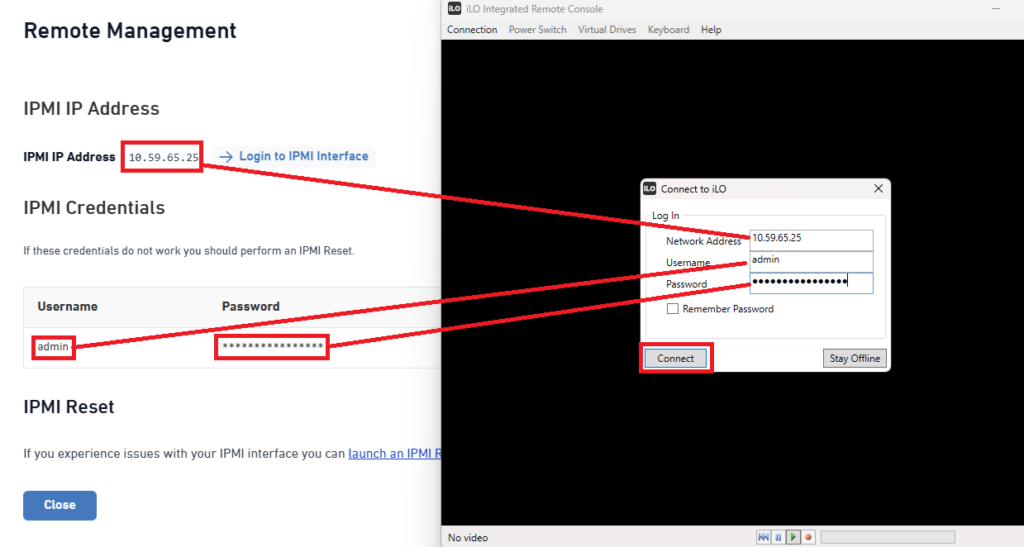This screenshot has height=547, width=1024.
Task: Click the skip-to-start playback icon
Action: (x=763, y=537)
